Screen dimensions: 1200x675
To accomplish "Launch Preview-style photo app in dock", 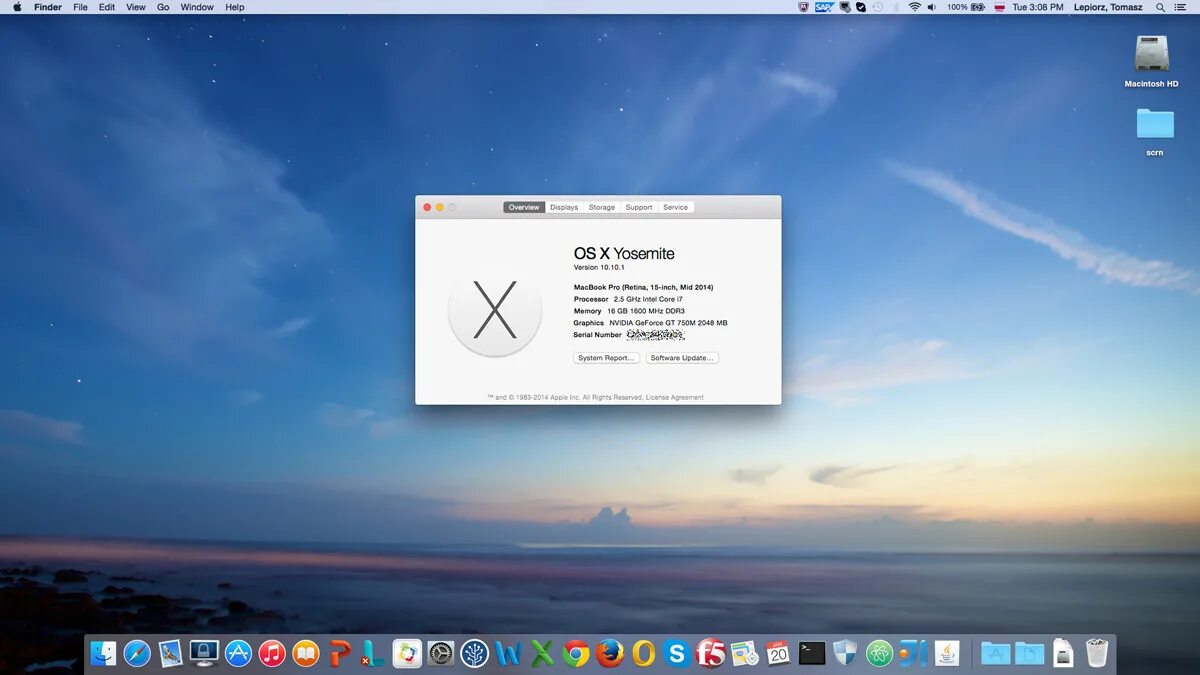I will pyautogui.click(x=171, y=654).
